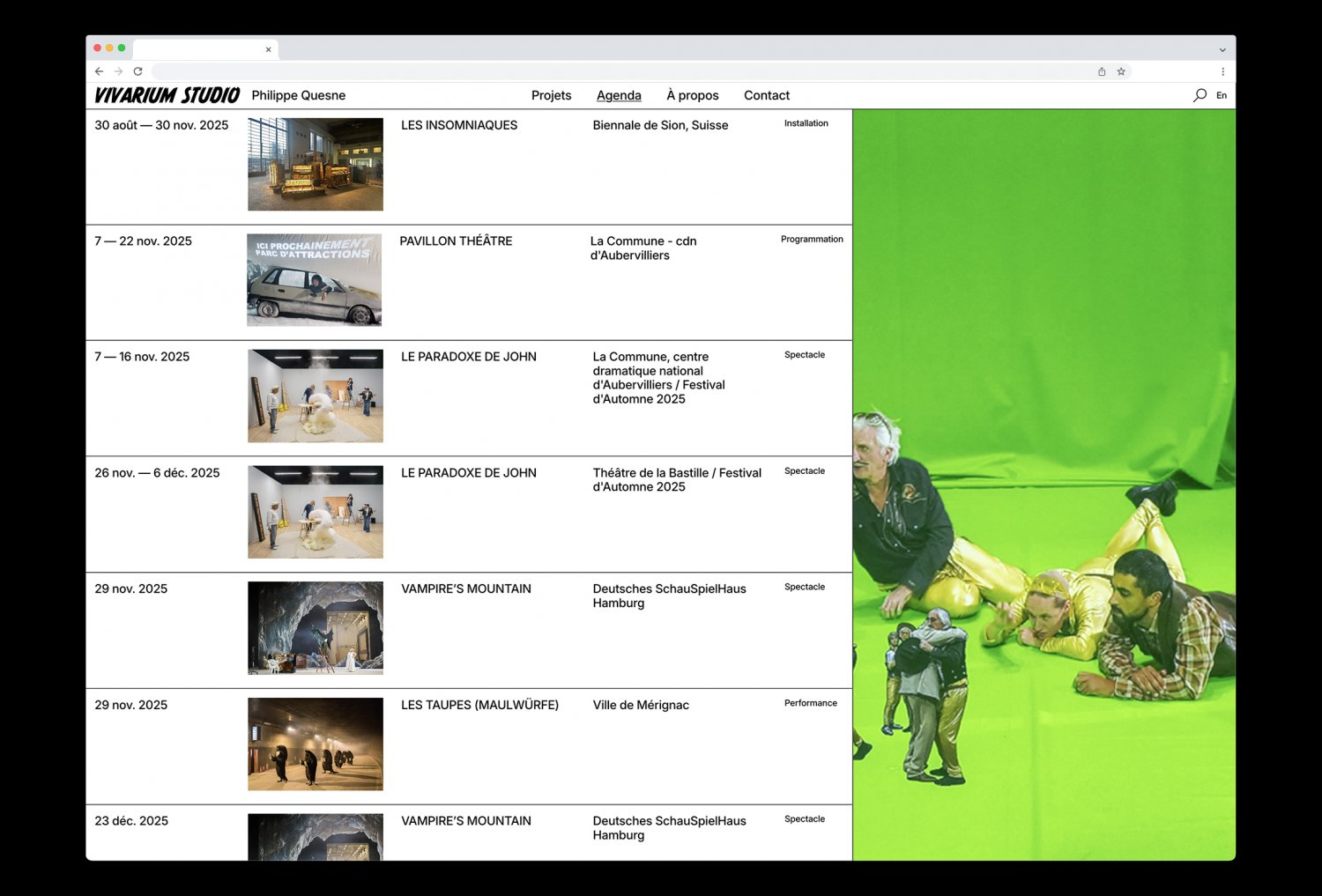The image size is (1322, 896).
Task: Bookmark this page with the star icon
Action: 1121,71
